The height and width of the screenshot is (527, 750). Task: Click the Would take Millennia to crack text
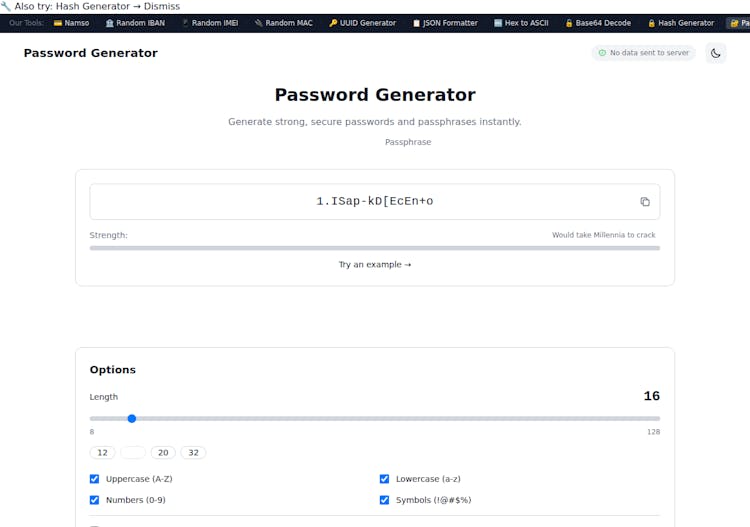point(604,235)
